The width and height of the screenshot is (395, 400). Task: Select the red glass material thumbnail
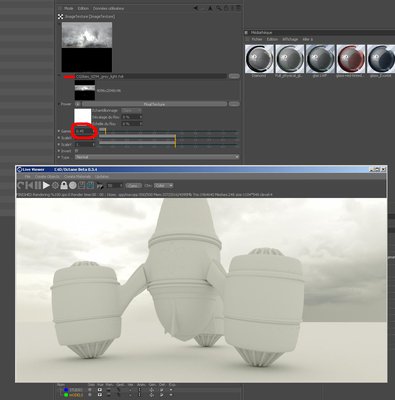coord(351,59)
